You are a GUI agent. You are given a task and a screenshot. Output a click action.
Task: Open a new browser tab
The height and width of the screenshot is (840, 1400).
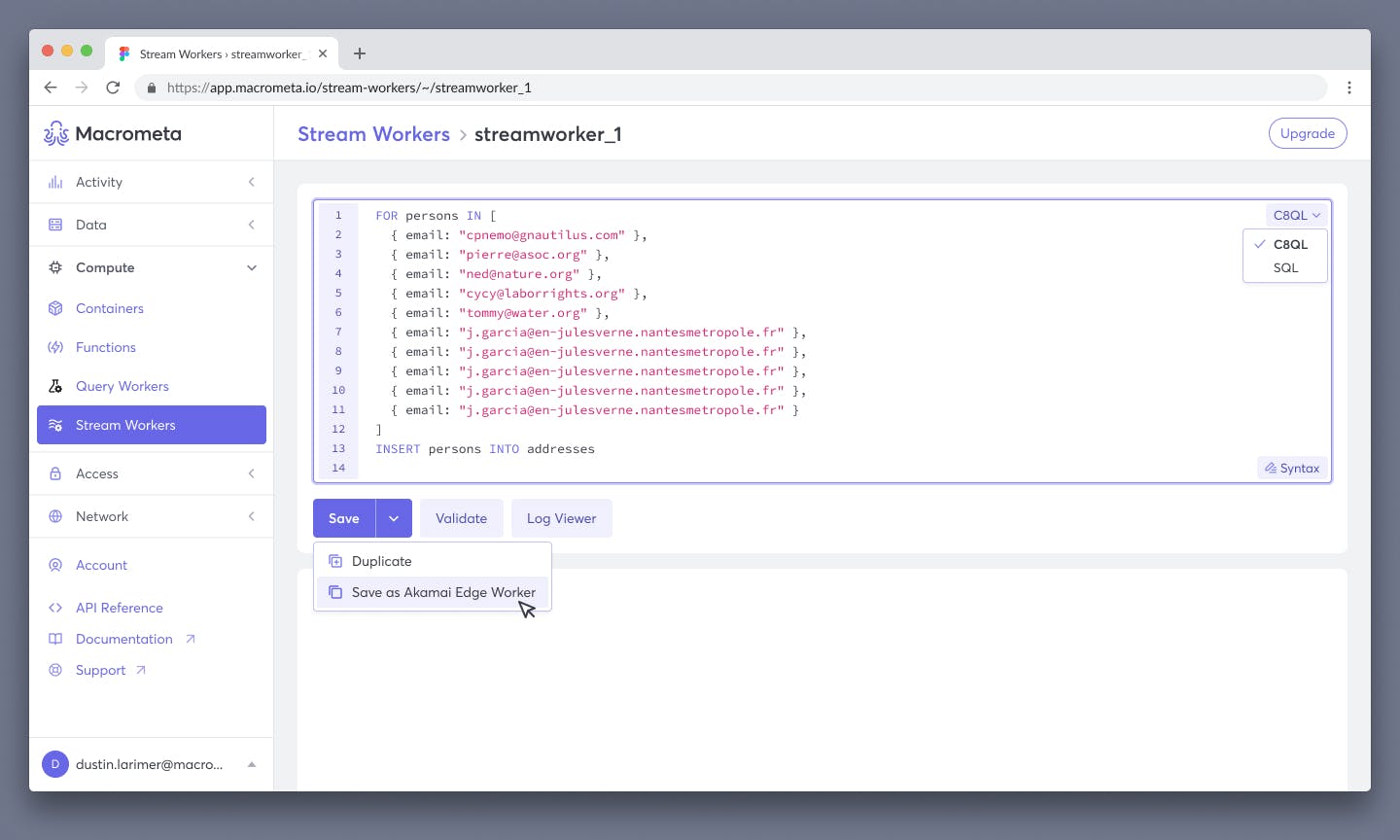click(x=360, y=53)
